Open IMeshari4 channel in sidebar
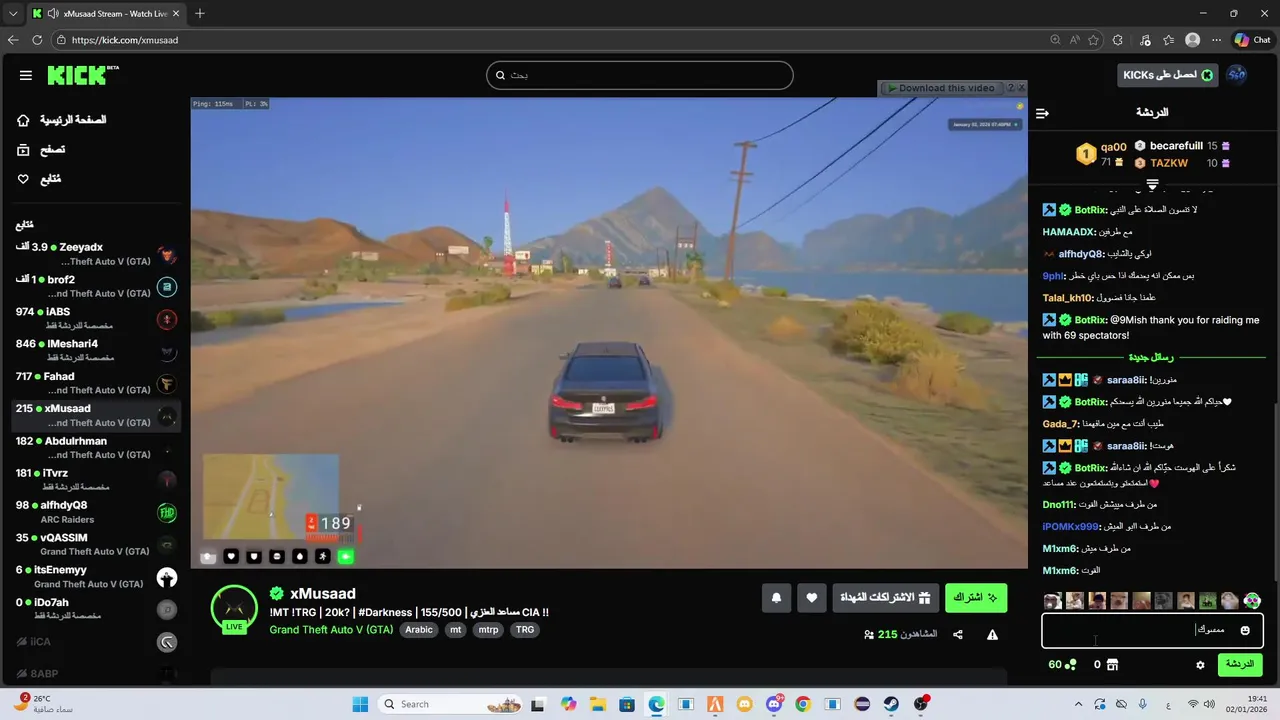This screenshot has height=720, width=1280. [x=96, y=351]
